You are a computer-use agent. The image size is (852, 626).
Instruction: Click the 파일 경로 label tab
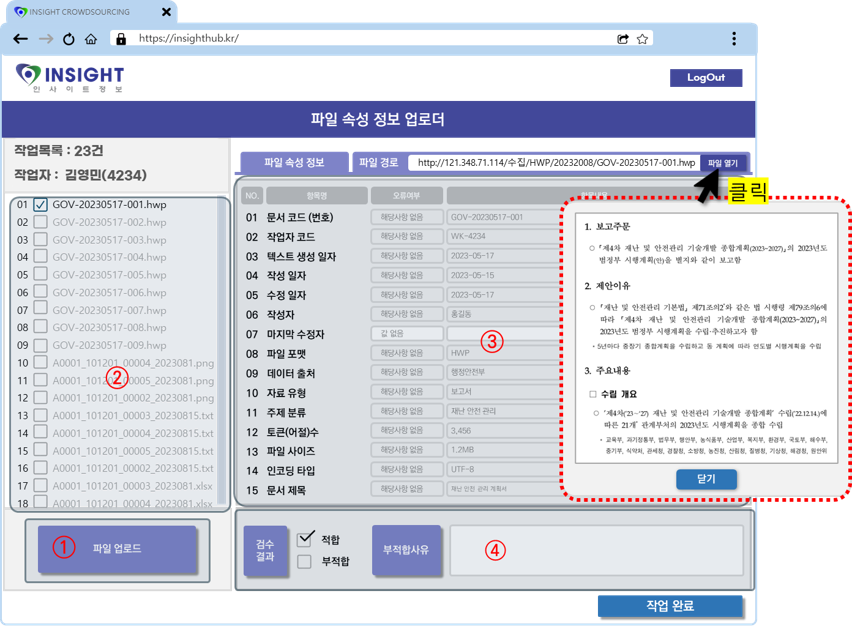(379, 162)
